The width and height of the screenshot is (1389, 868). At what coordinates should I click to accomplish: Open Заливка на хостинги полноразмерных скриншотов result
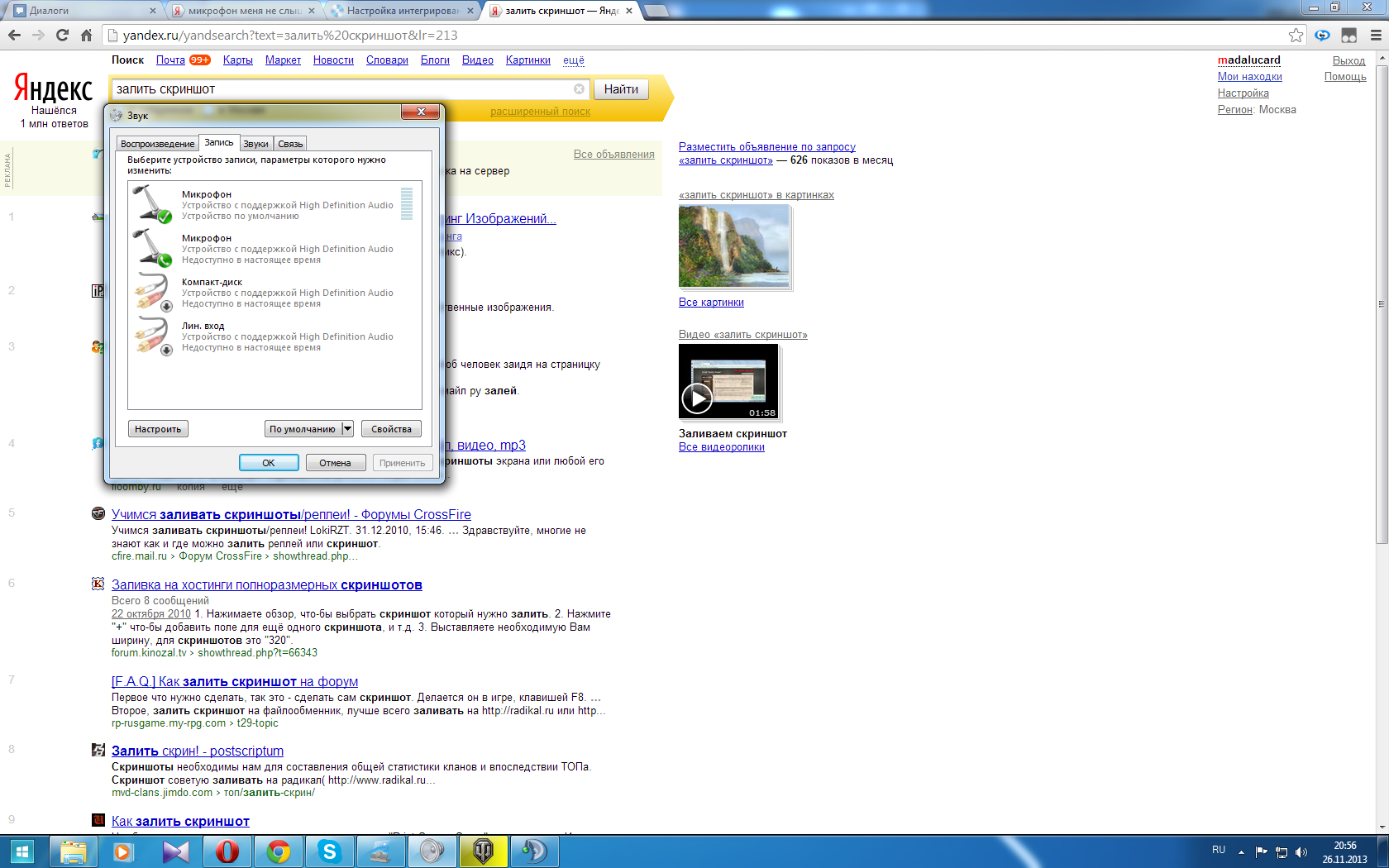point(267,584)
